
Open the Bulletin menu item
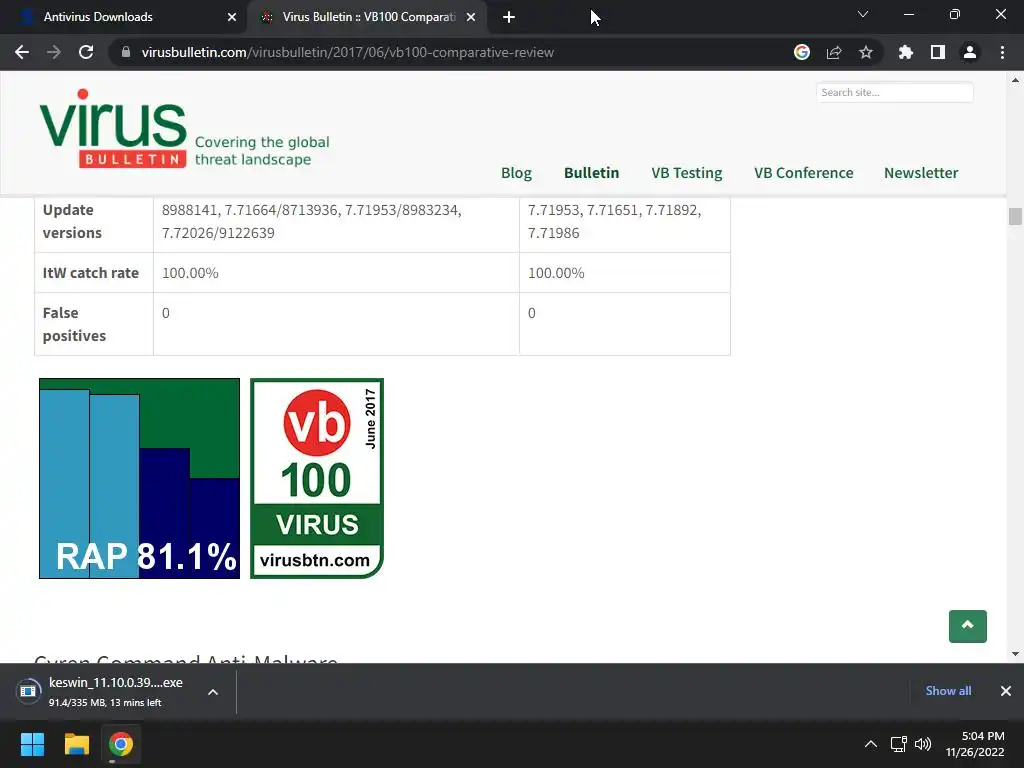(x=591, y=173)
